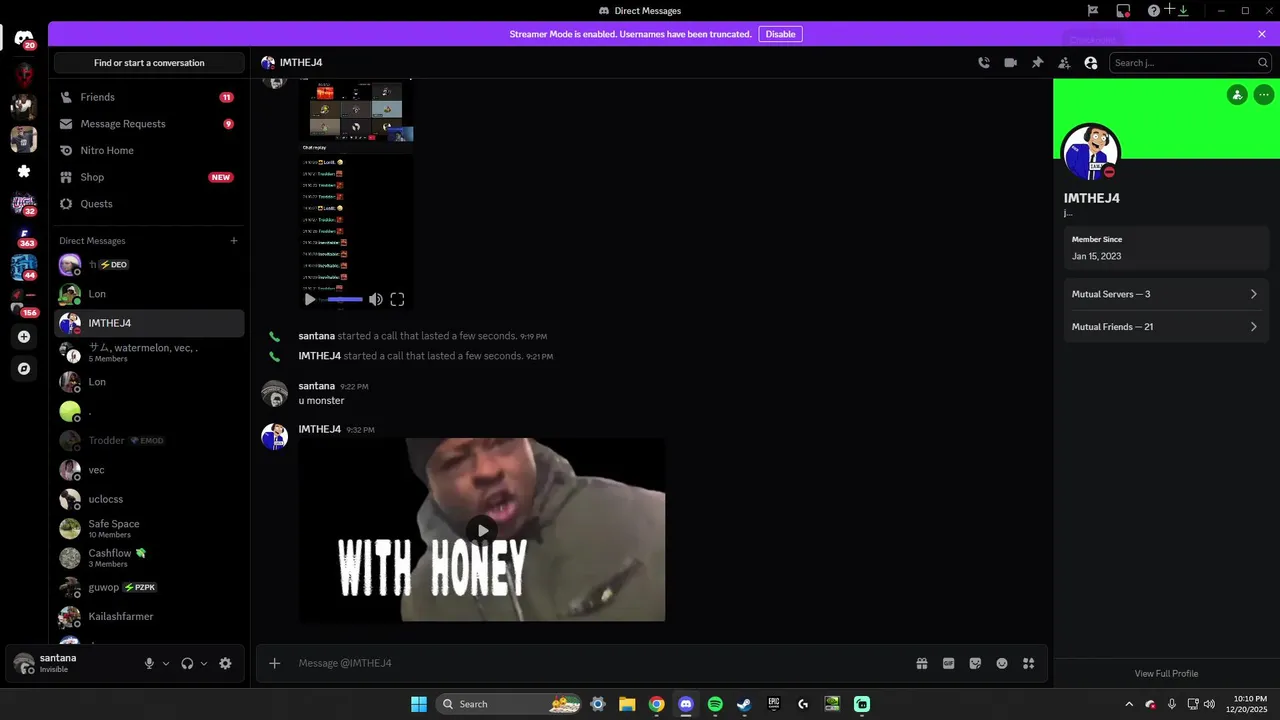Click IMTHEJ4 profile avatar in side panel
Image resolution: width=1280 pixels, height=720 pixels.
(x=1090, y=153)
